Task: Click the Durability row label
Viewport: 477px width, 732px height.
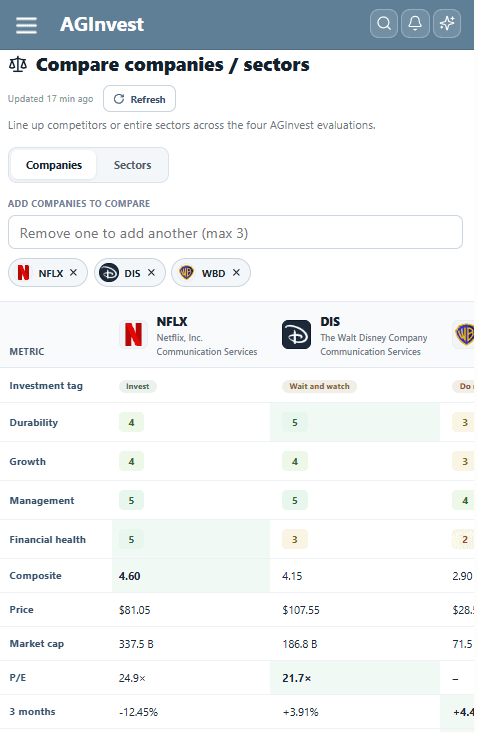Action: (34, 422)
